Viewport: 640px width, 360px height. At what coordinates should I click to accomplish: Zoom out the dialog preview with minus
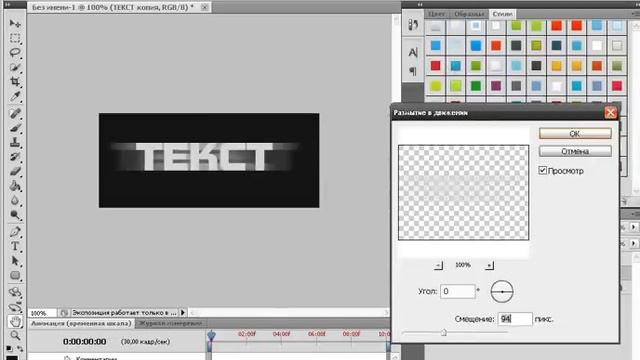tap(438, 265)
